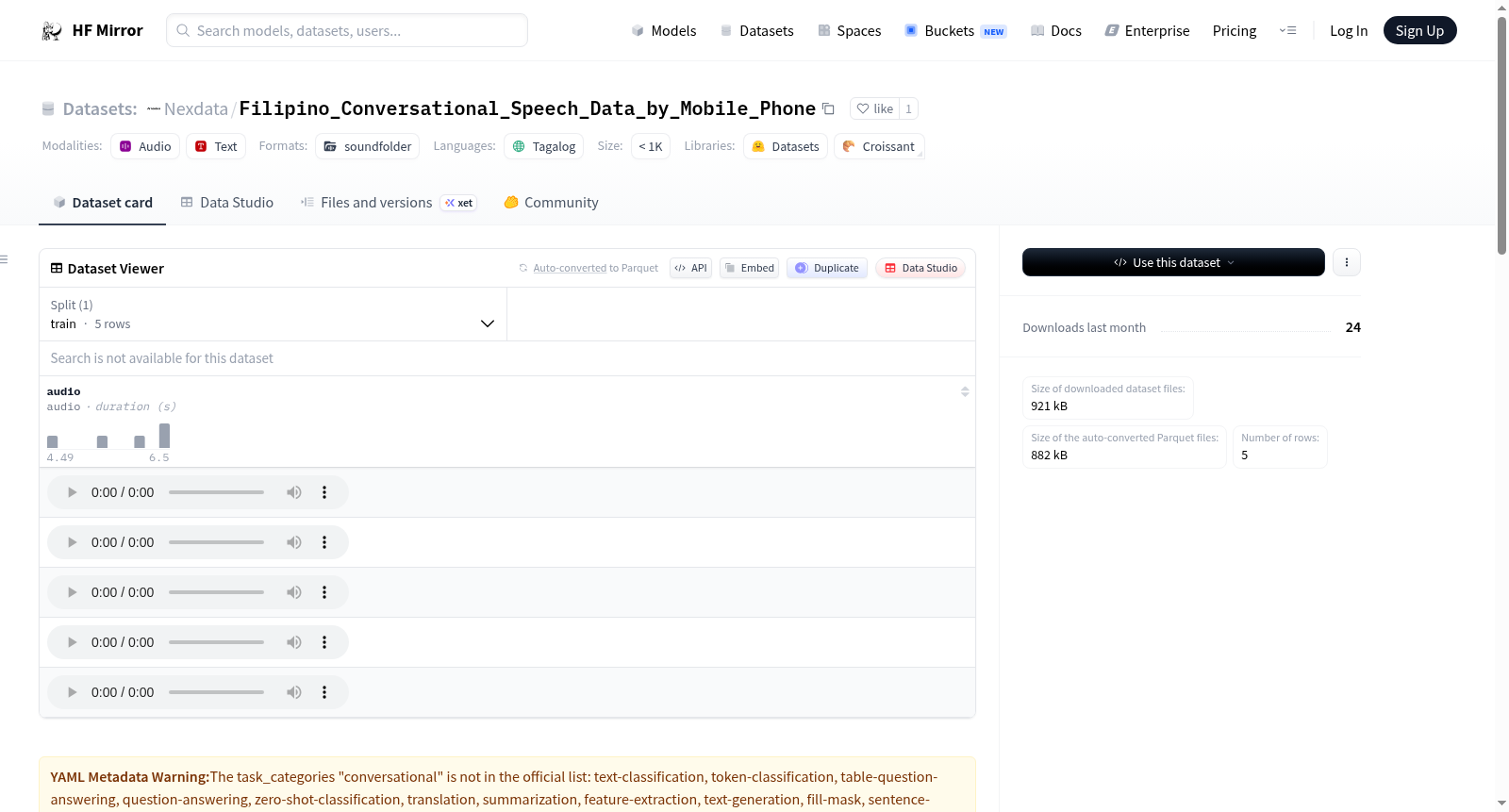Open the Use this dataset dropdown
This screenshot has width=1509, height=812.
[1173, 262]
